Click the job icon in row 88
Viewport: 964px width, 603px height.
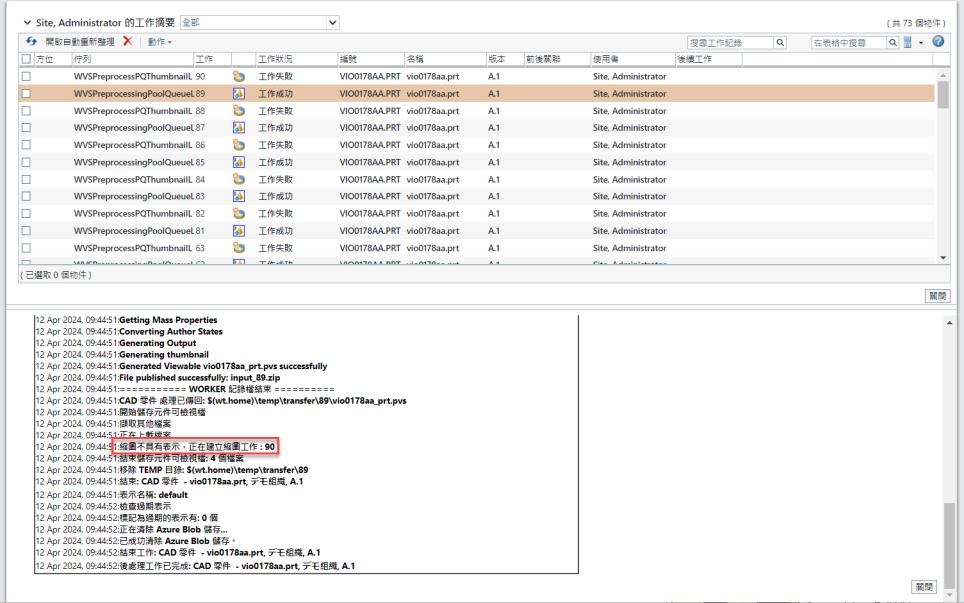239,111
